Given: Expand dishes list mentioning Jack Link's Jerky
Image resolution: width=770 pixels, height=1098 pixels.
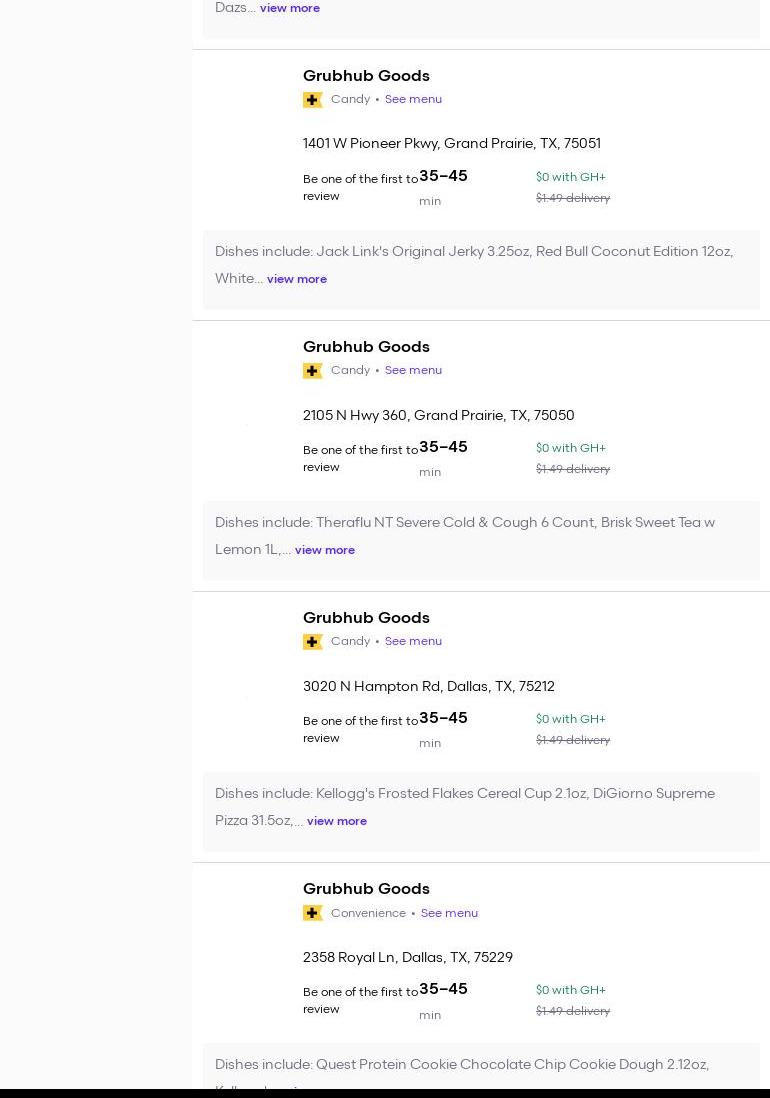Looking at the screenshot, I should [296, 279].
